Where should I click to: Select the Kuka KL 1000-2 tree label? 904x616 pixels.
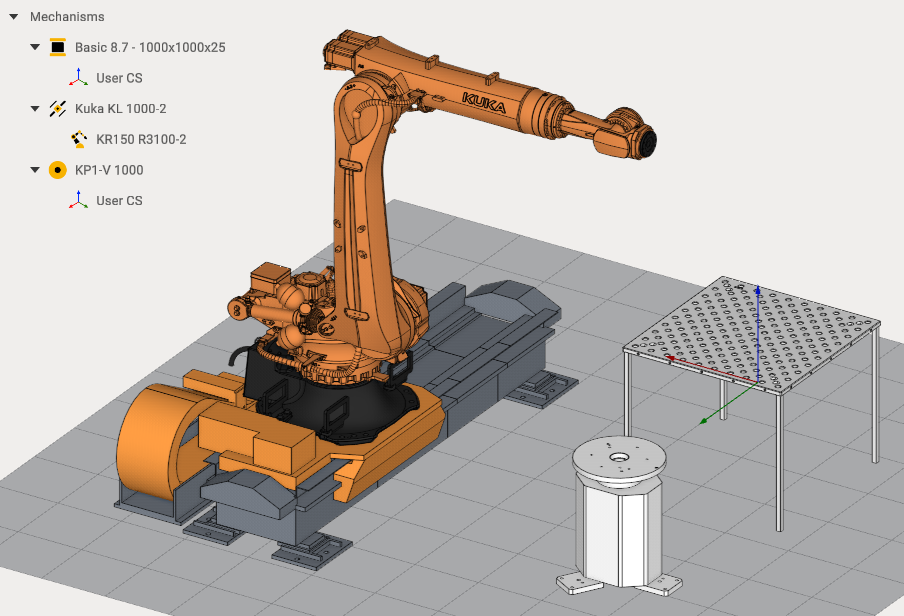tap(120, 108)
